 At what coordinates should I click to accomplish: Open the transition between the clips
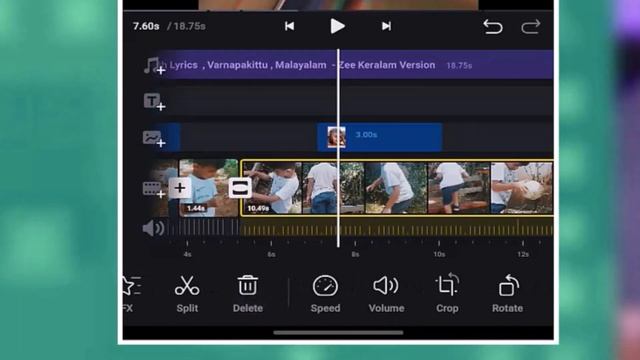(x=240, y=188)
